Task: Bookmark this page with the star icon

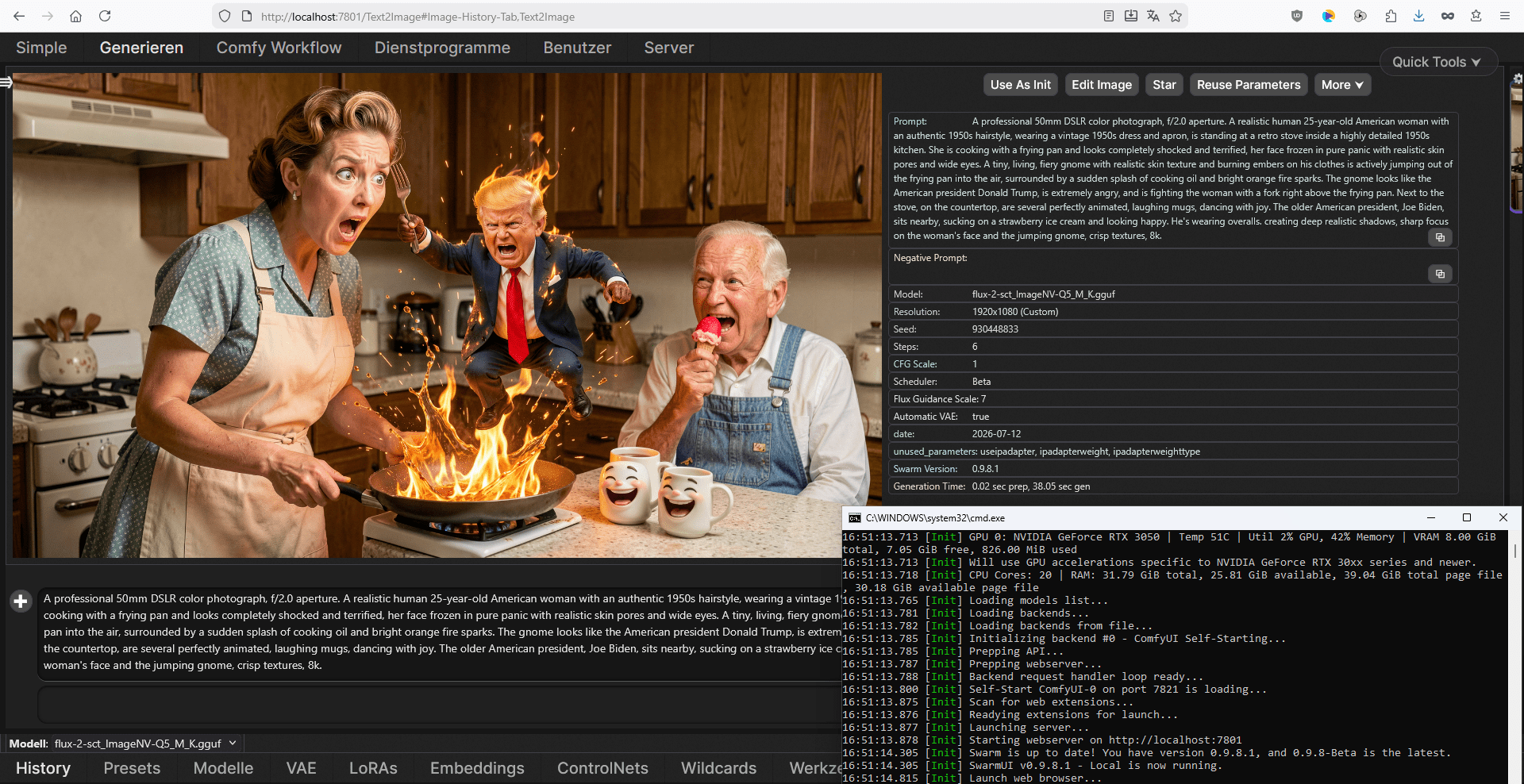Action: click(1176, 16)
